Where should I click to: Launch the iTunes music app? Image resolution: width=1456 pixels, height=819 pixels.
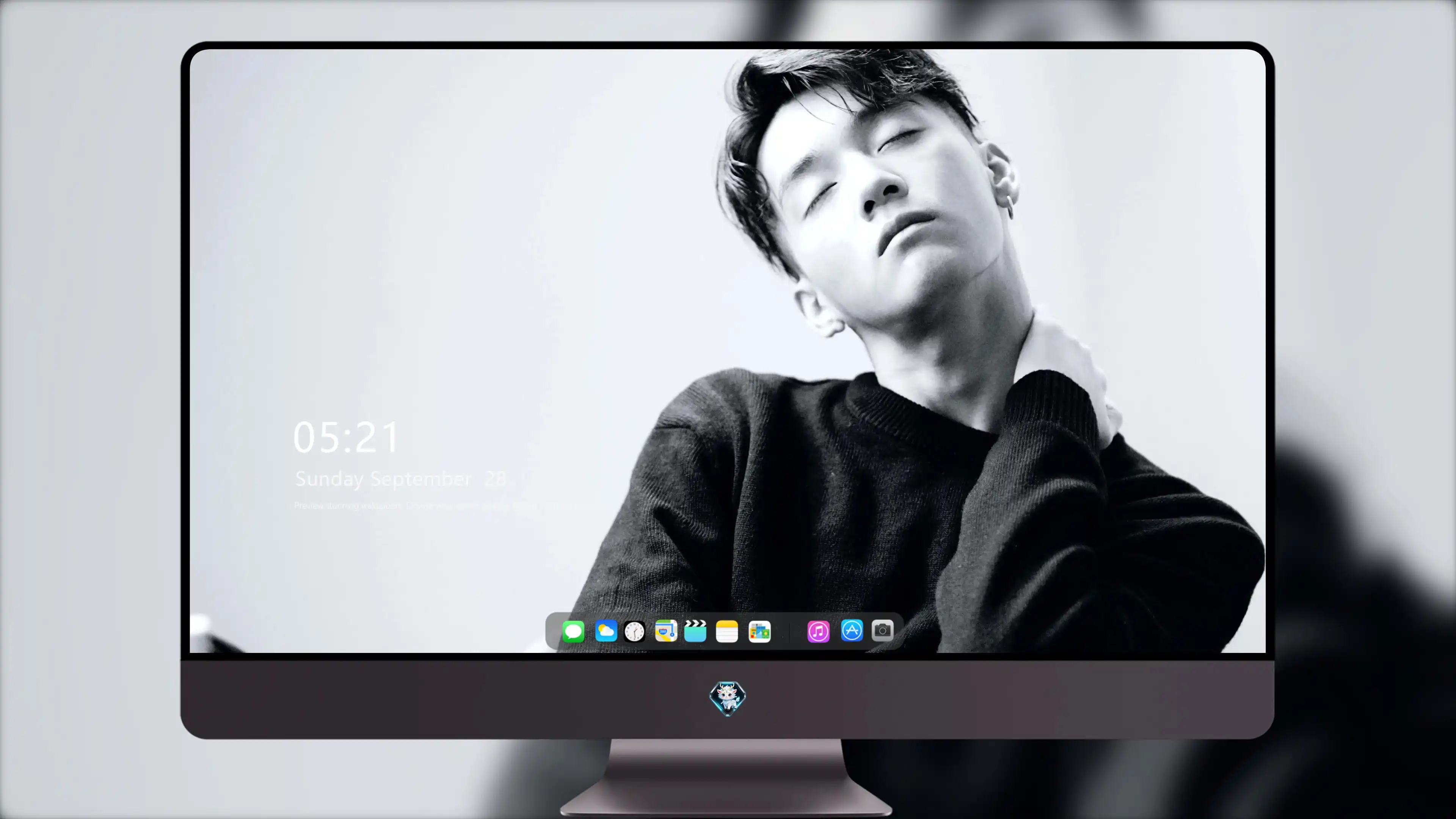(819, 631)
